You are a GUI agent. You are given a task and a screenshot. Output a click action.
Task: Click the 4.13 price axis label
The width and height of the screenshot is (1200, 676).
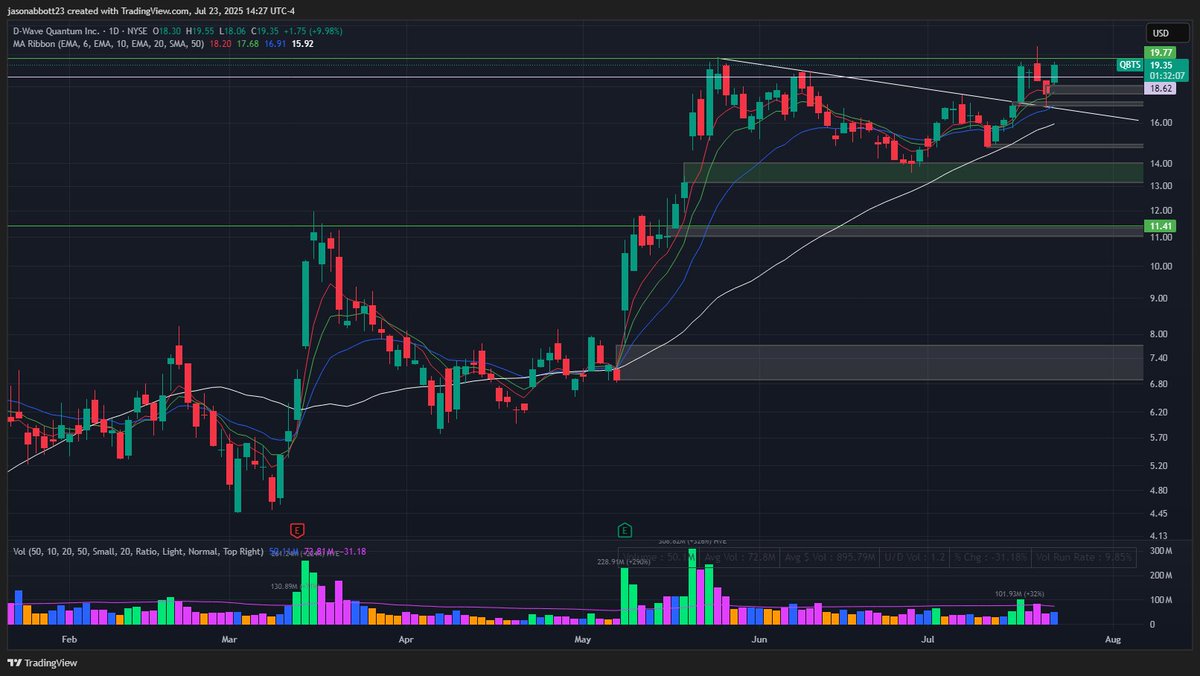(x=1161, y=537)
